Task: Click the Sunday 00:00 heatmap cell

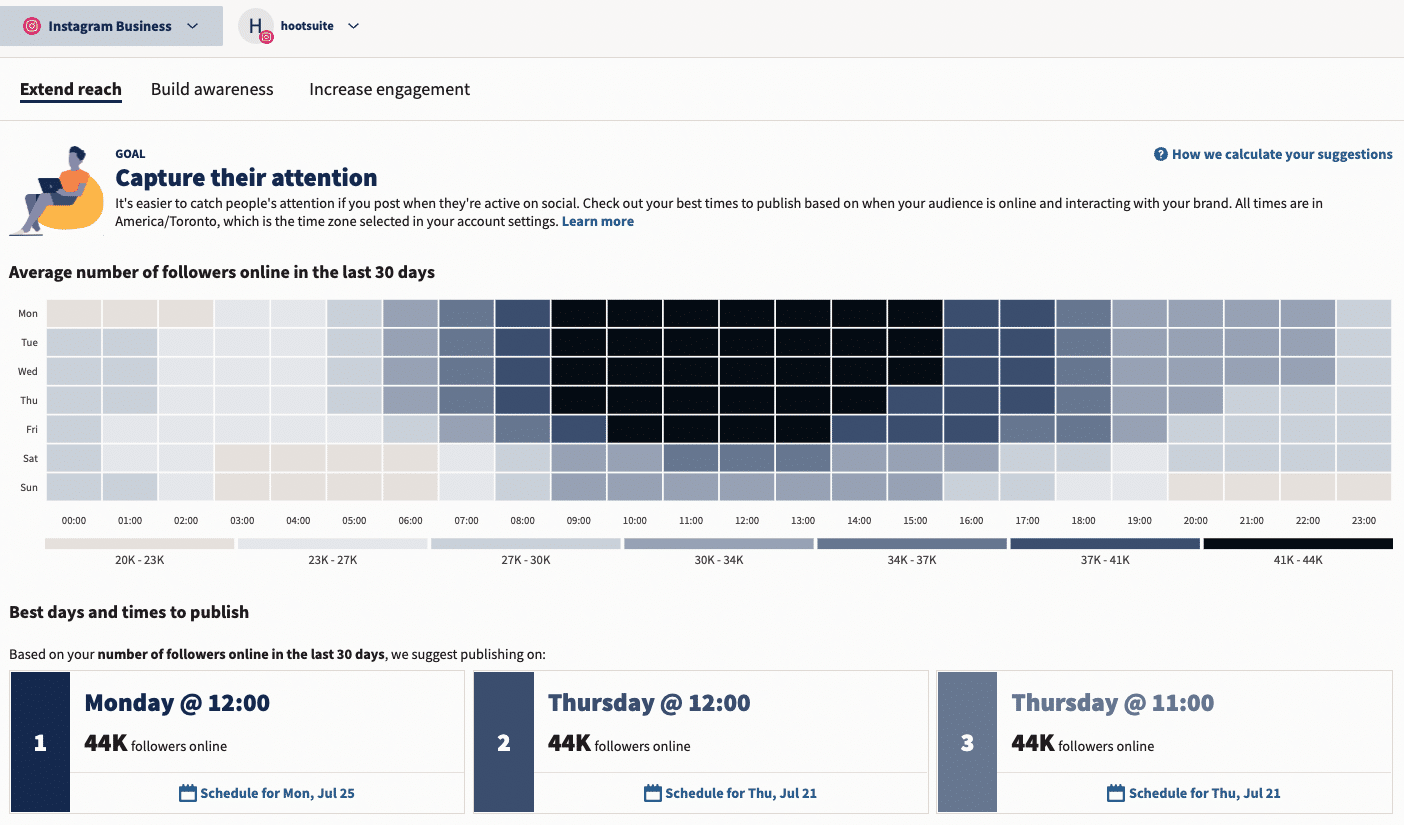Action: point(73,487)
